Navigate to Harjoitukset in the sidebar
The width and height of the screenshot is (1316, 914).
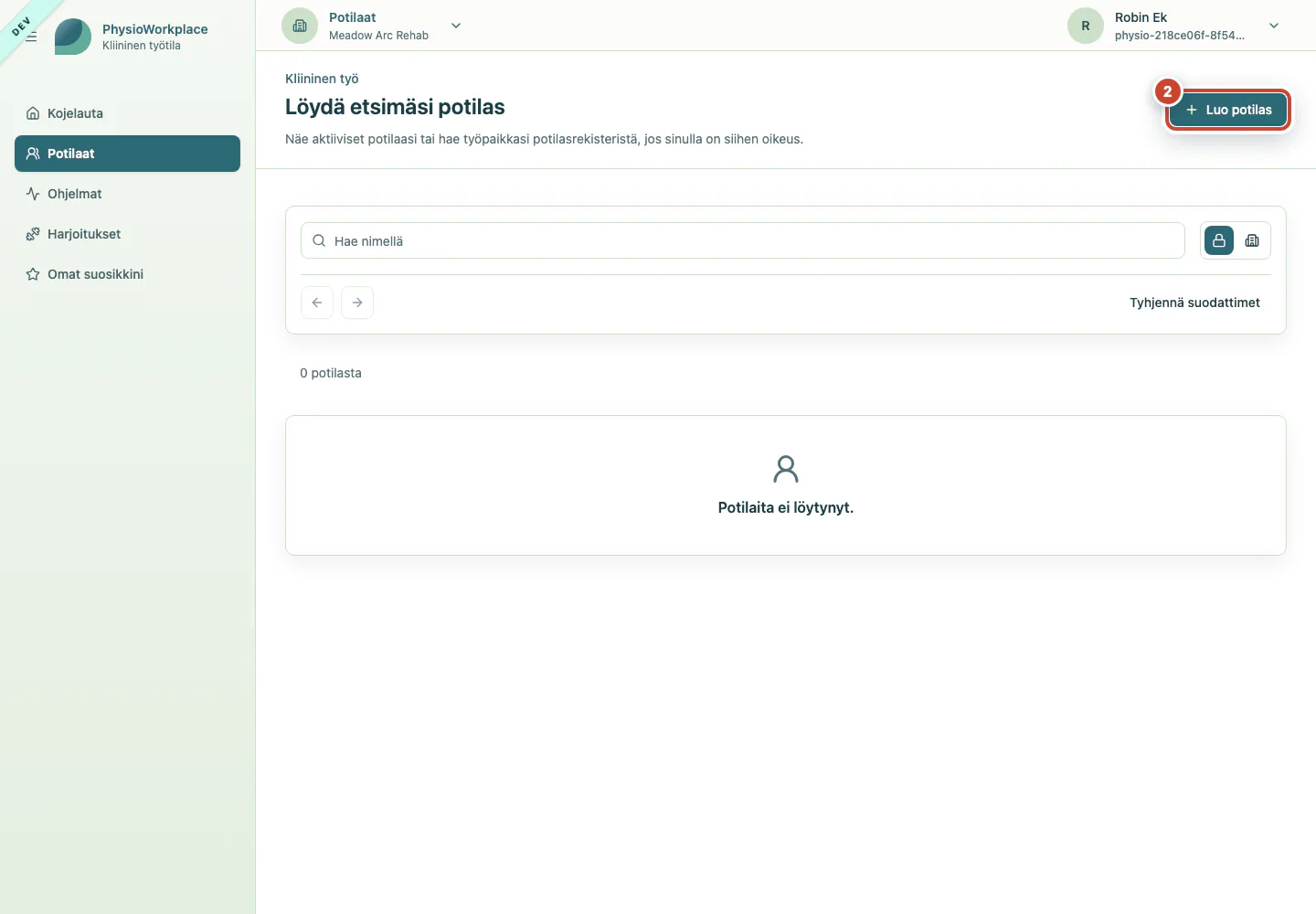tap(127, 234)
